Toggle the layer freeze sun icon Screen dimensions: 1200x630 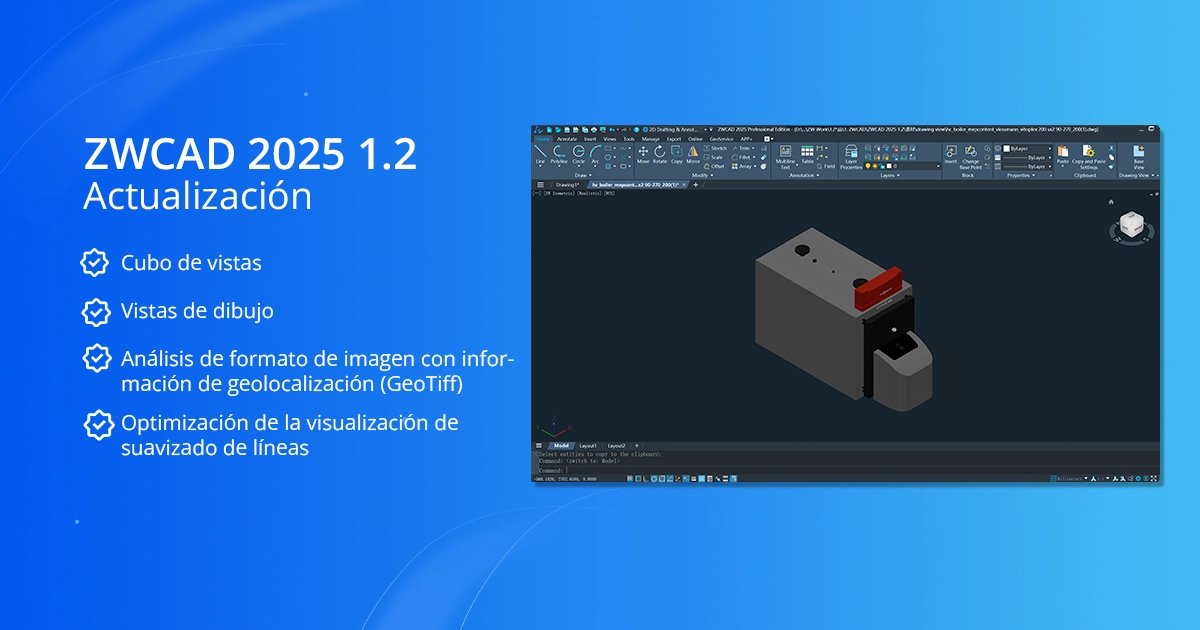tap(875, 166)
